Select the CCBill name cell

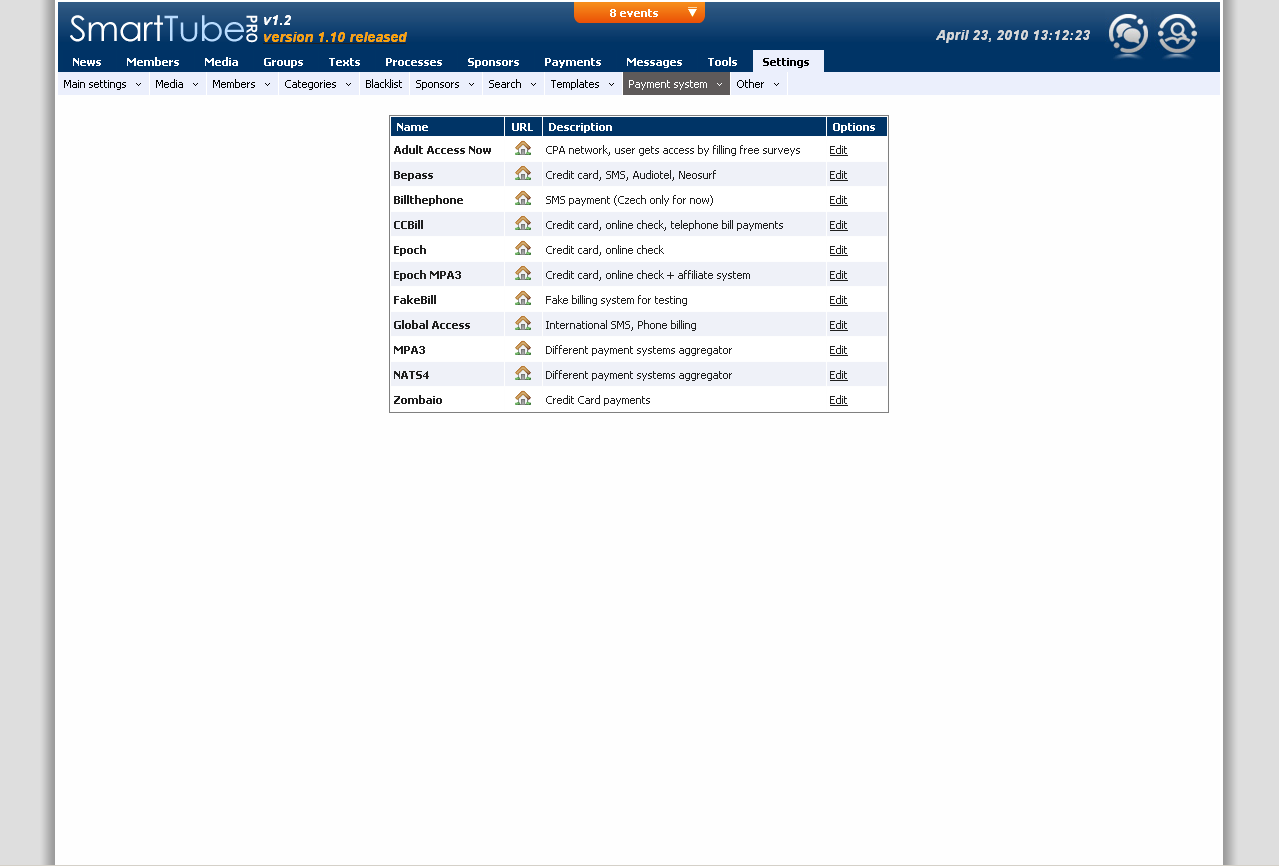point(447,225)
